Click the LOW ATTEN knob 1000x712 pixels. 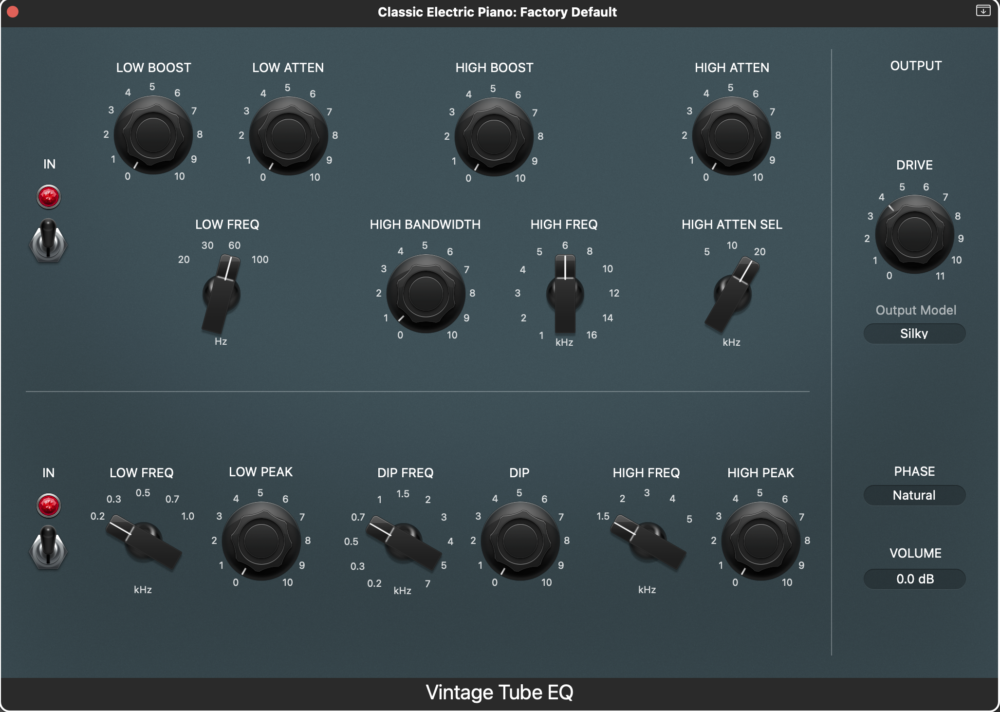click(288, 133)
